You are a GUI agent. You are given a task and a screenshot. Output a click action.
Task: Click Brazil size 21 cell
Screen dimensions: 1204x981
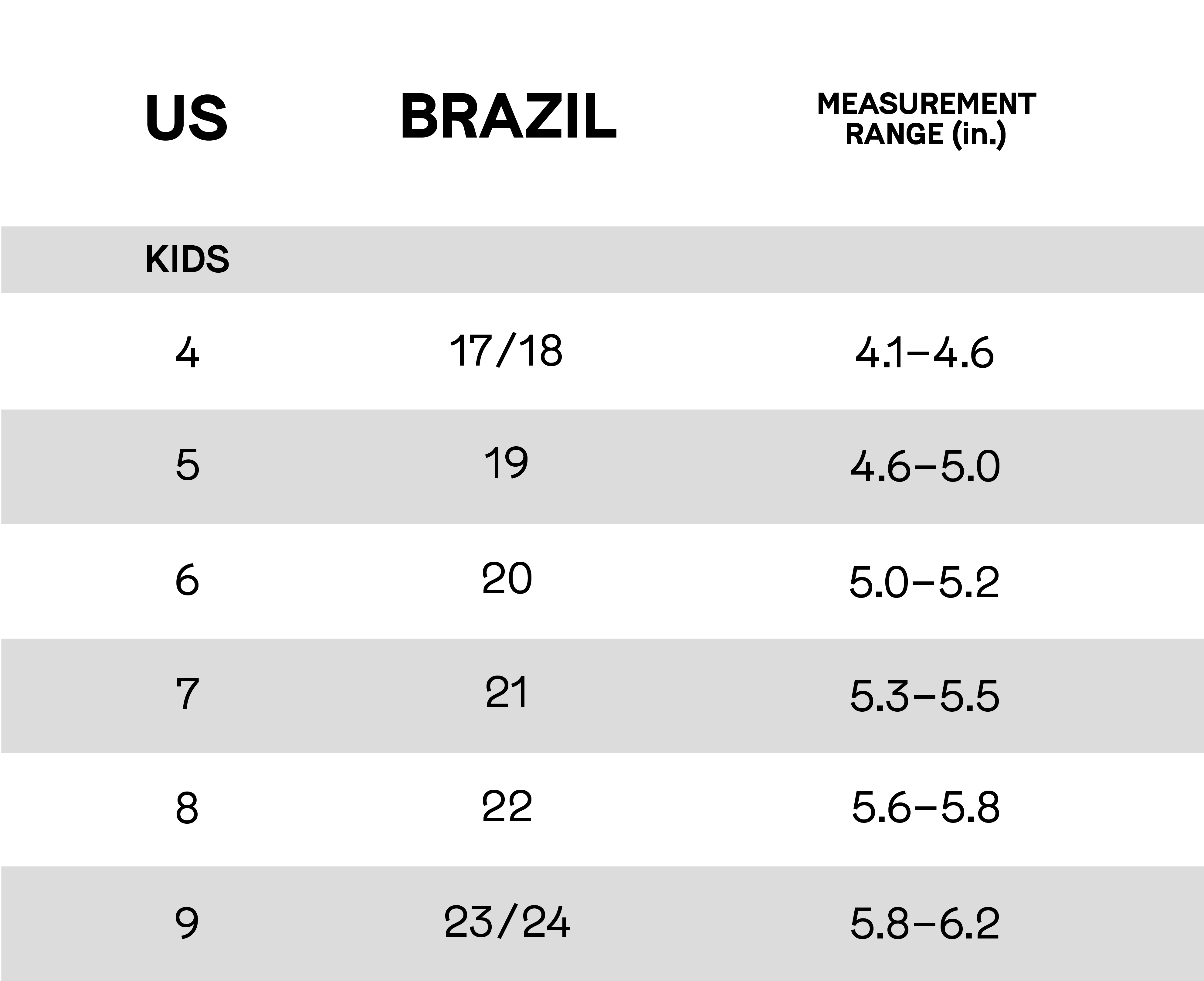[x=507, y=692]
